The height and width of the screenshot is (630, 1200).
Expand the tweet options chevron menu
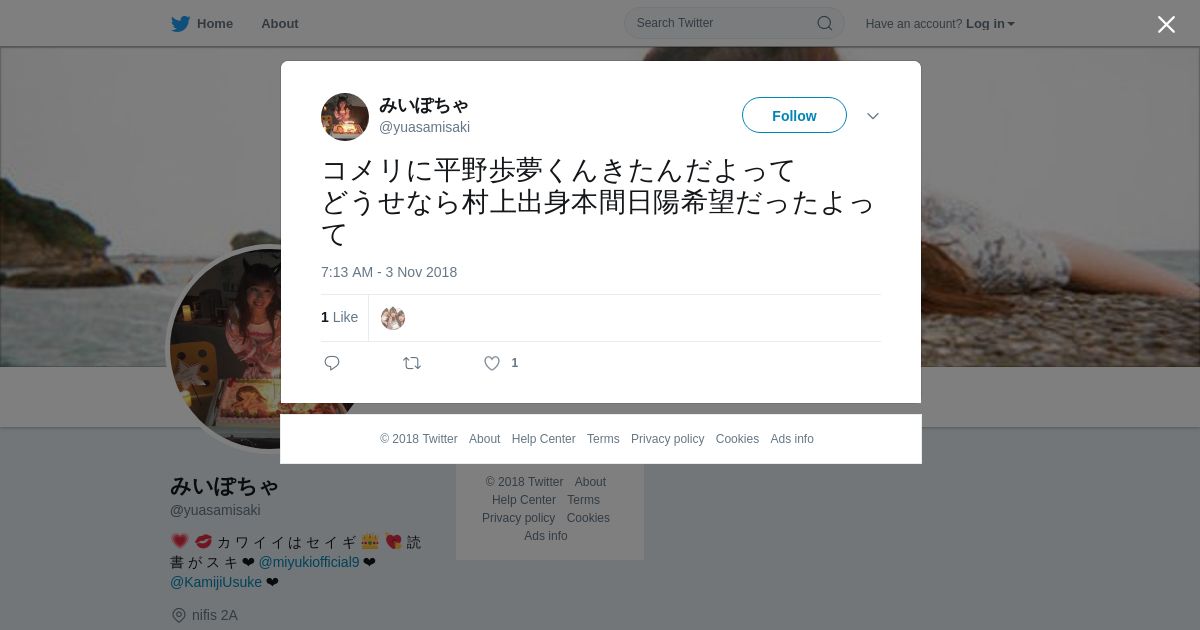point(873,116)
